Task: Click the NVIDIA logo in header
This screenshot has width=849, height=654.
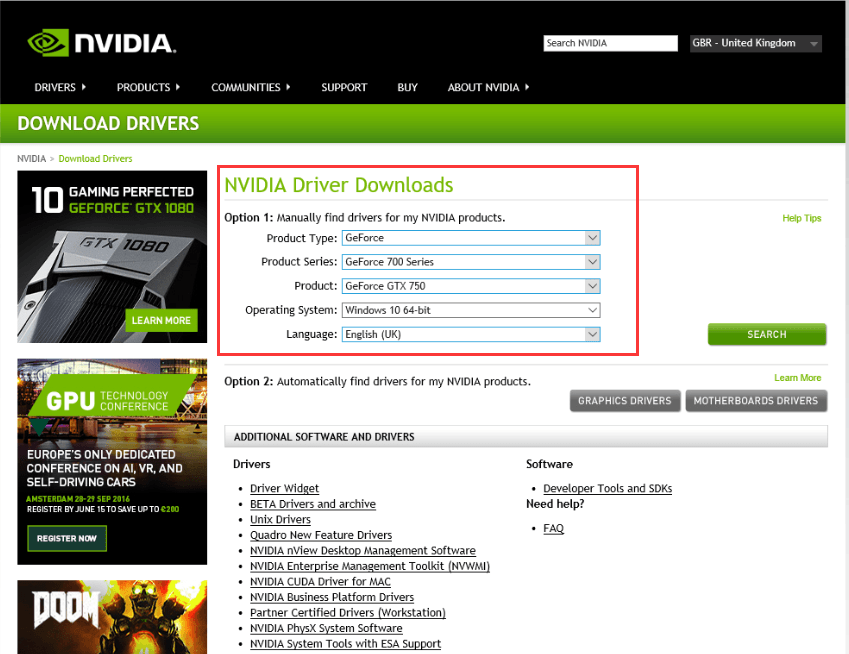Action: pos(102,43)
